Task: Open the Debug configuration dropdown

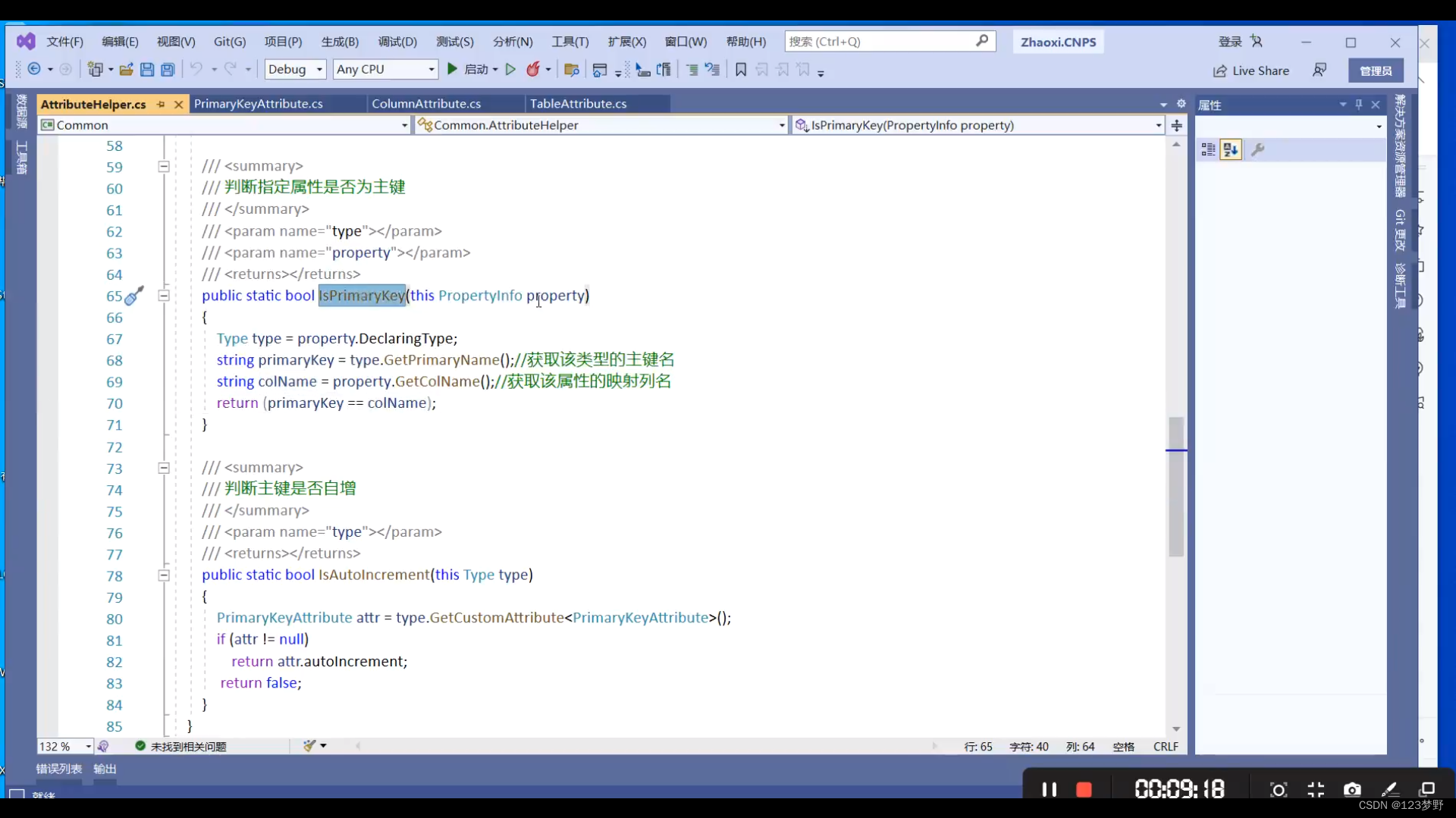Action: coord(296,69)
